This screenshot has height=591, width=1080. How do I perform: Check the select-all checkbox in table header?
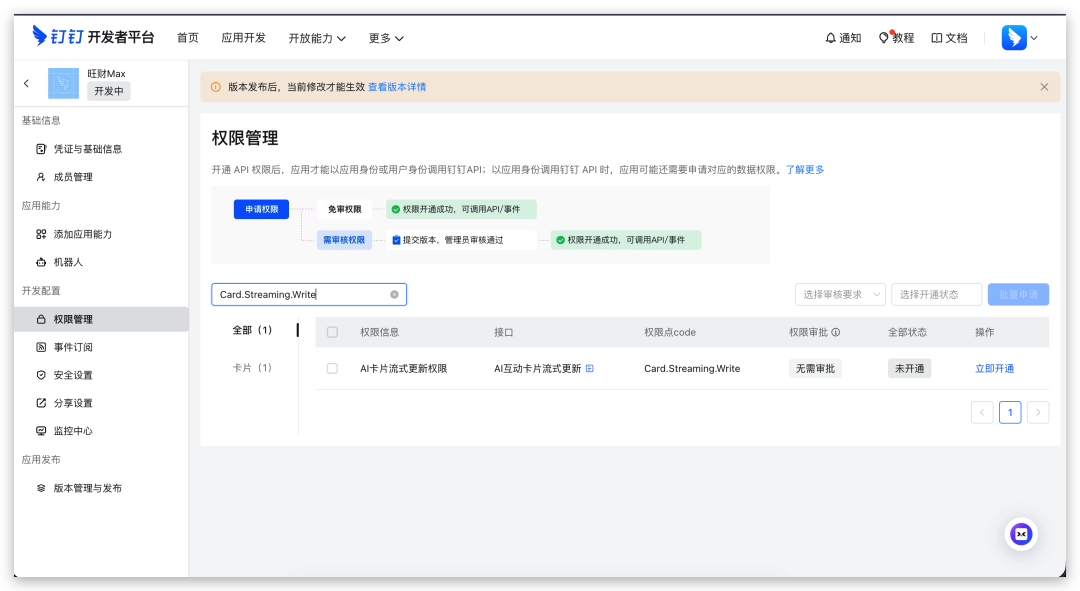click(332, 332)
